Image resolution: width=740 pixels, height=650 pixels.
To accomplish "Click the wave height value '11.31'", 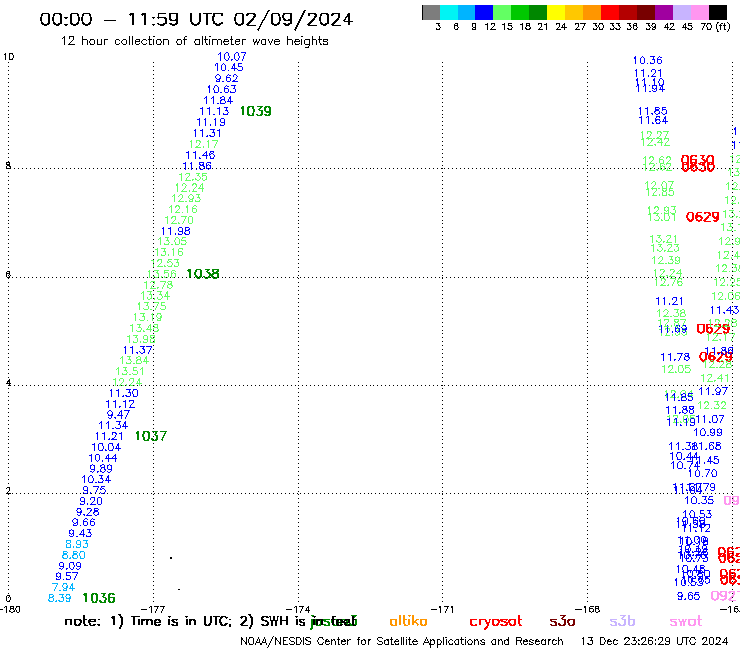I will 207,134.
